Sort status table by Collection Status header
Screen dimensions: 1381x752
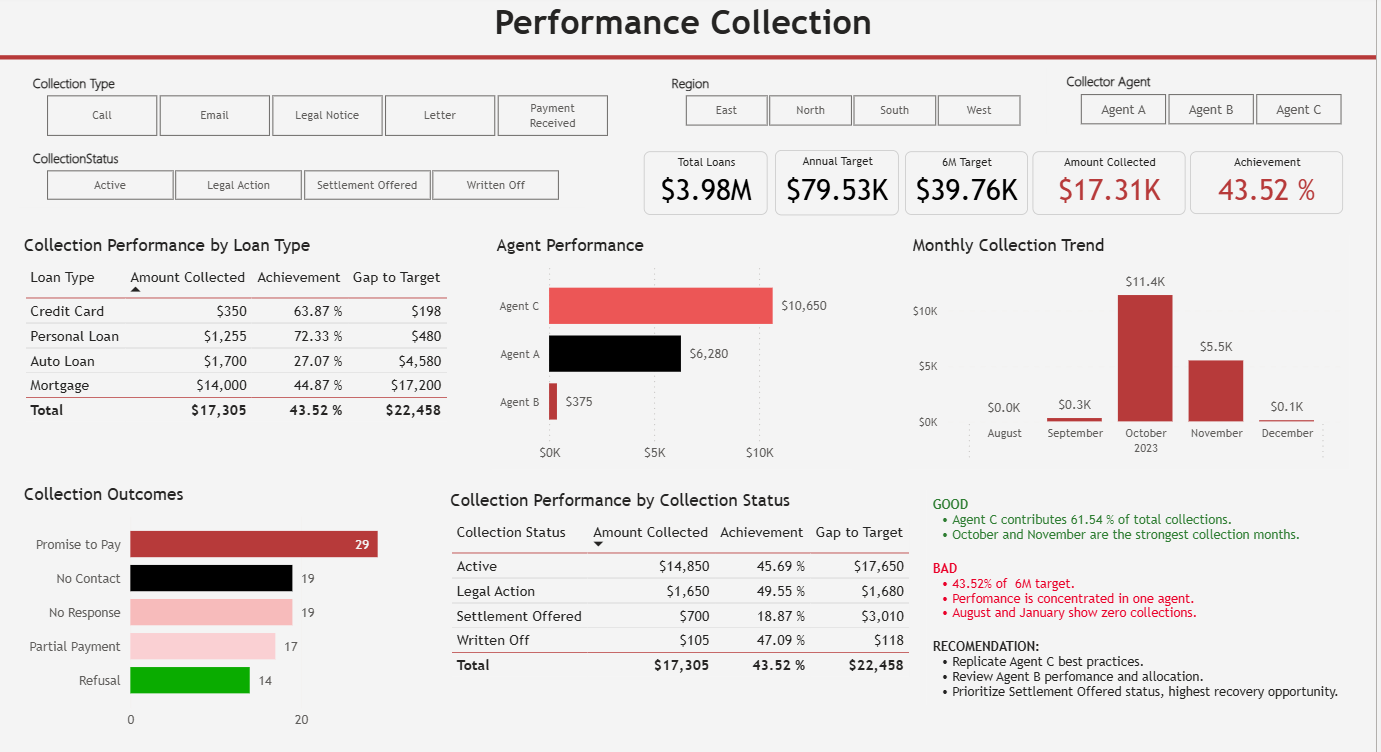click(x=511, y=532)
